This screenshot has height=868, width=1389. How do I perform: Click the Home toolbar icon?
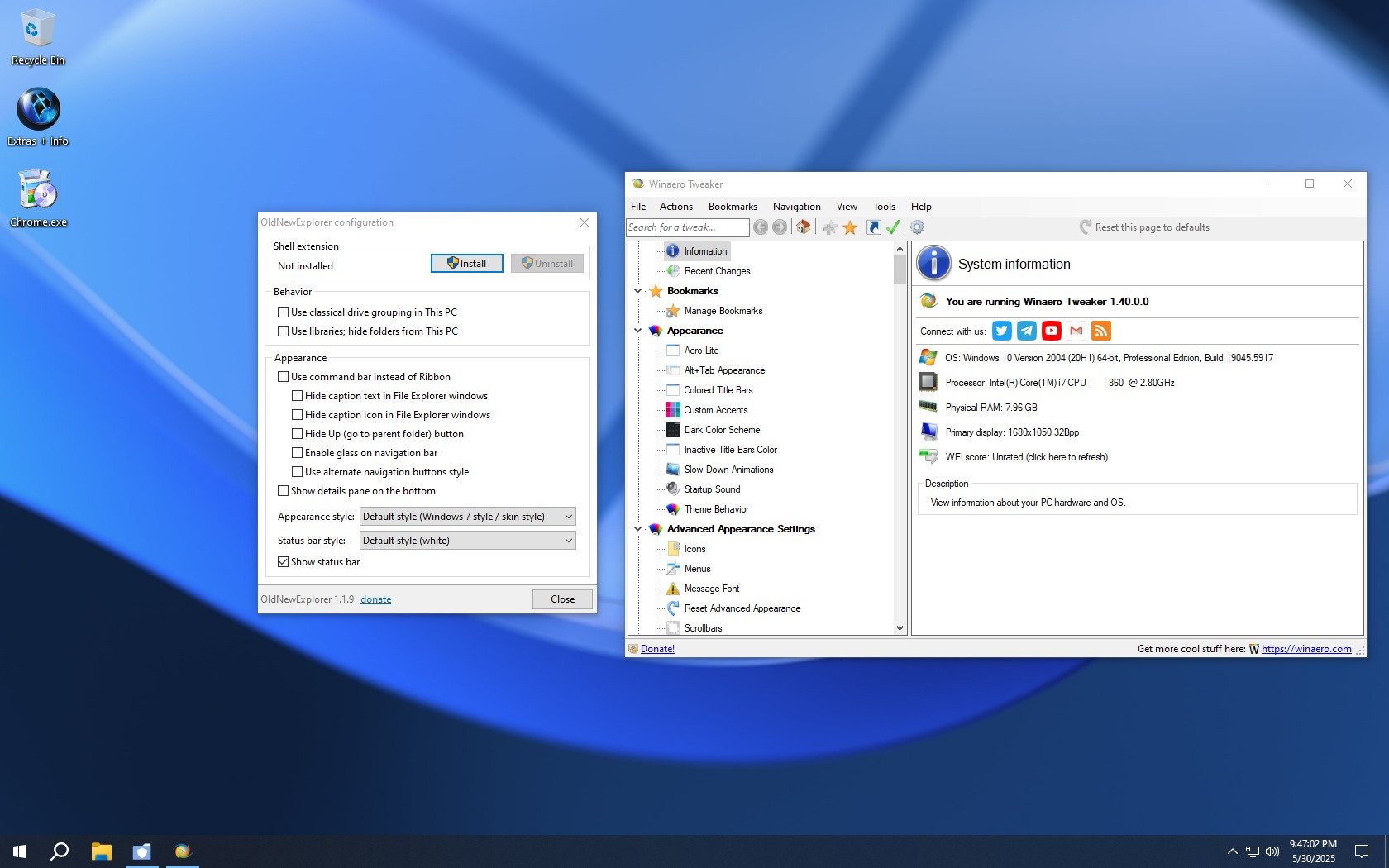pyautogui.click(x=803, y=227)
